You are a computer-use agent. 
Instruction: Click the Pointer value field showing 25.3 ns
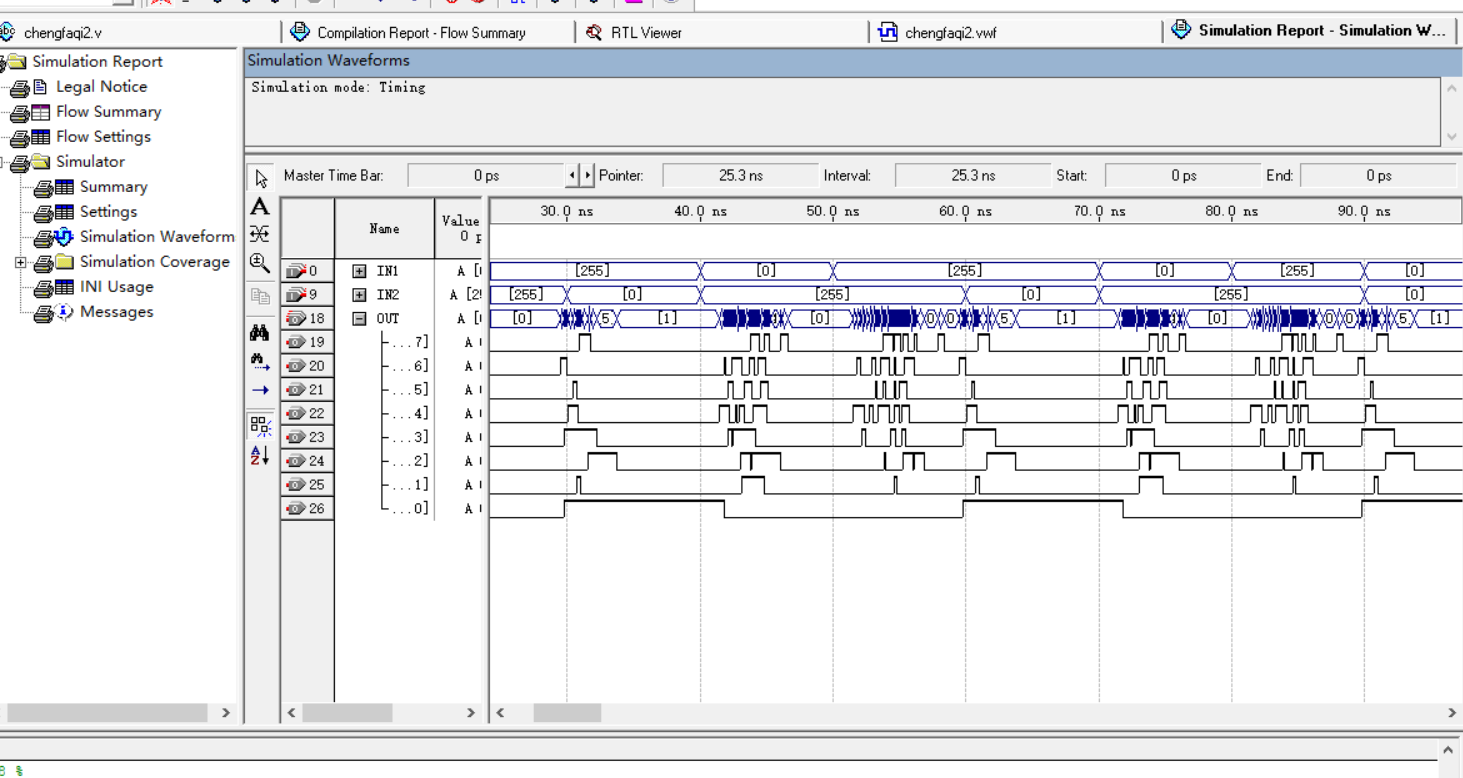740,176
